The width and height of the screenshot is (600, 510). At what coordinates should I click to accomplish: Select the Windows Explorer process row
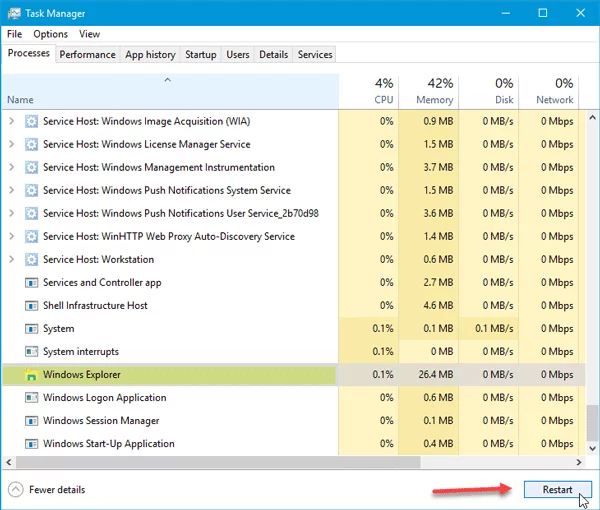(293, 375)
